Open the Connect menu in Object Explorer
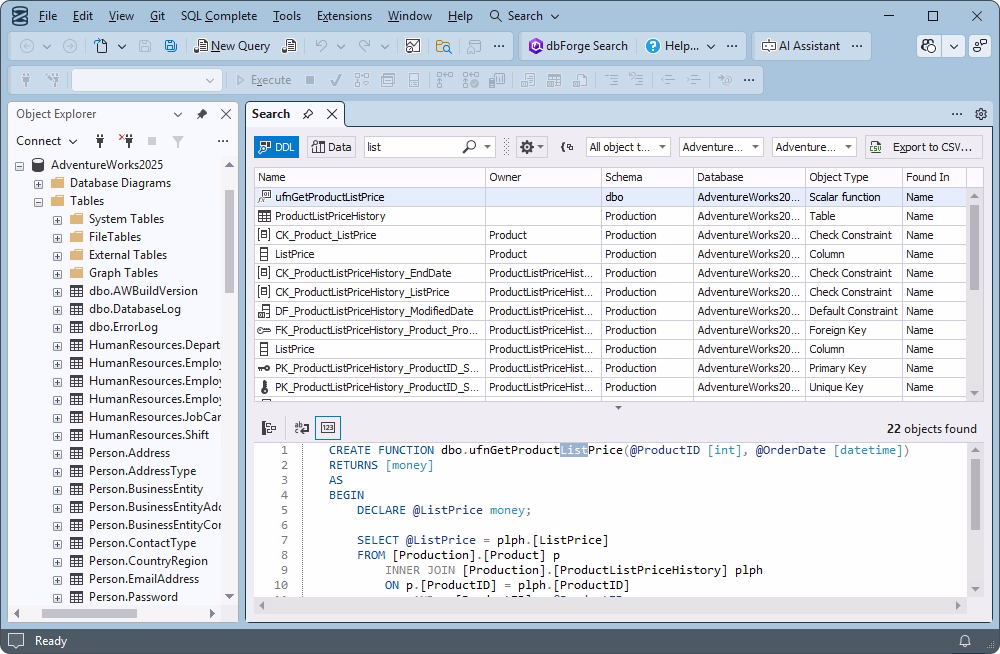The image size is (1000, 654). click(46, 140)
